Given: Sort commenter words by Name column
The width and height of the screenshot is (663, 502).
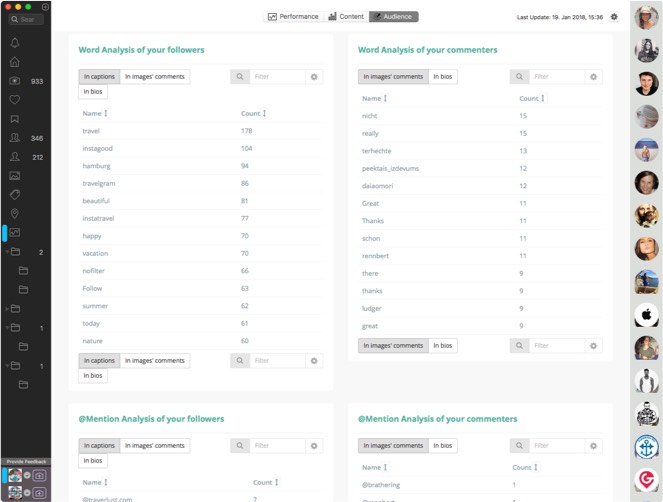Looking at the screenshot, I should (x=374, y=99).
